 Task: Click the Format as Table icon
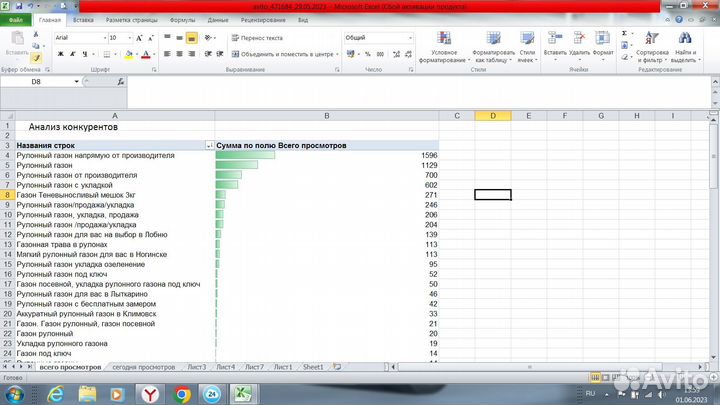[493, 42]
